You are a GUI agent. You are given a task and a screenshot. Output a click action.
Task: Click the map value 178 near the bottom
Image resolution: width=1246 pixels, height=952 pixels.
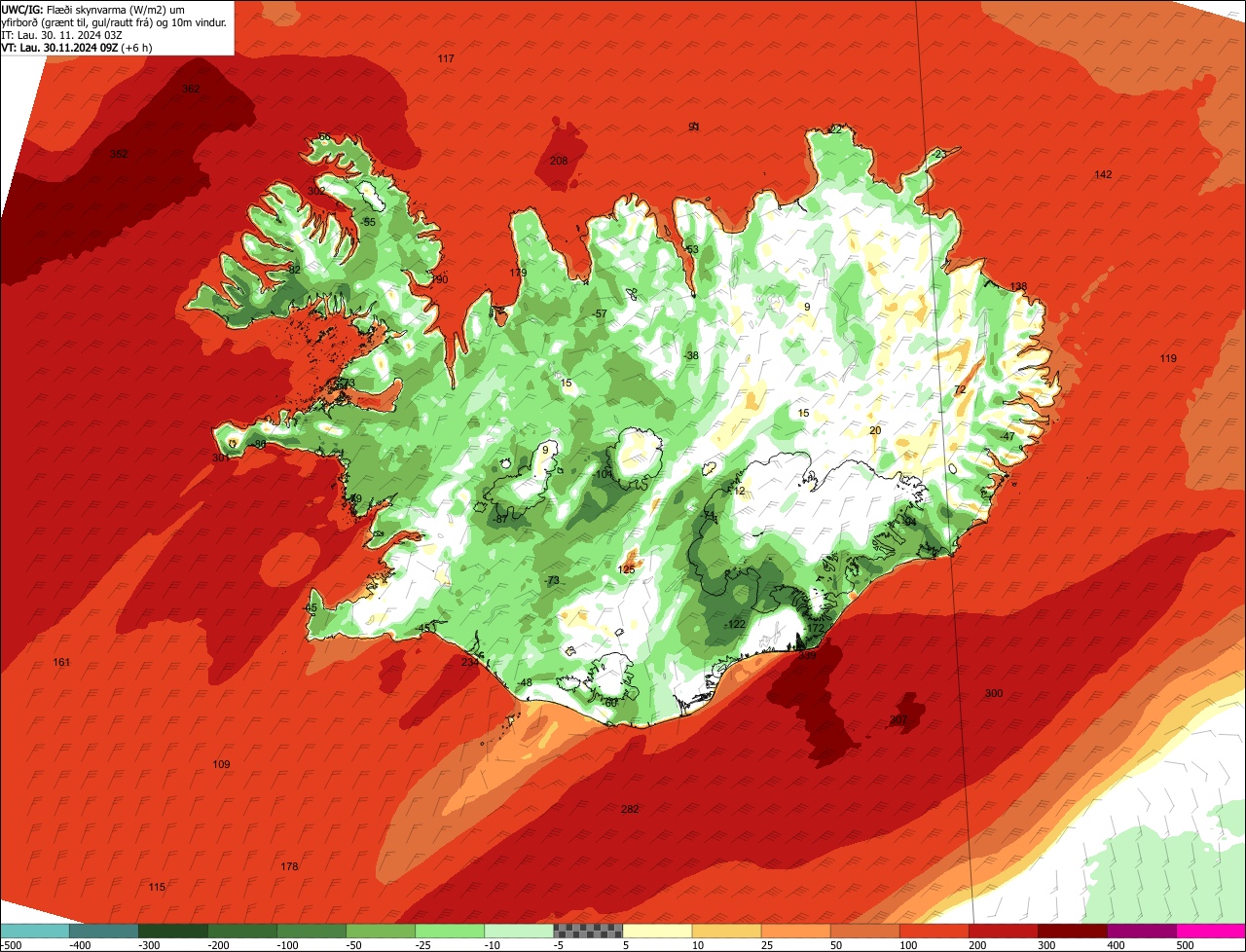click(289, 866)
